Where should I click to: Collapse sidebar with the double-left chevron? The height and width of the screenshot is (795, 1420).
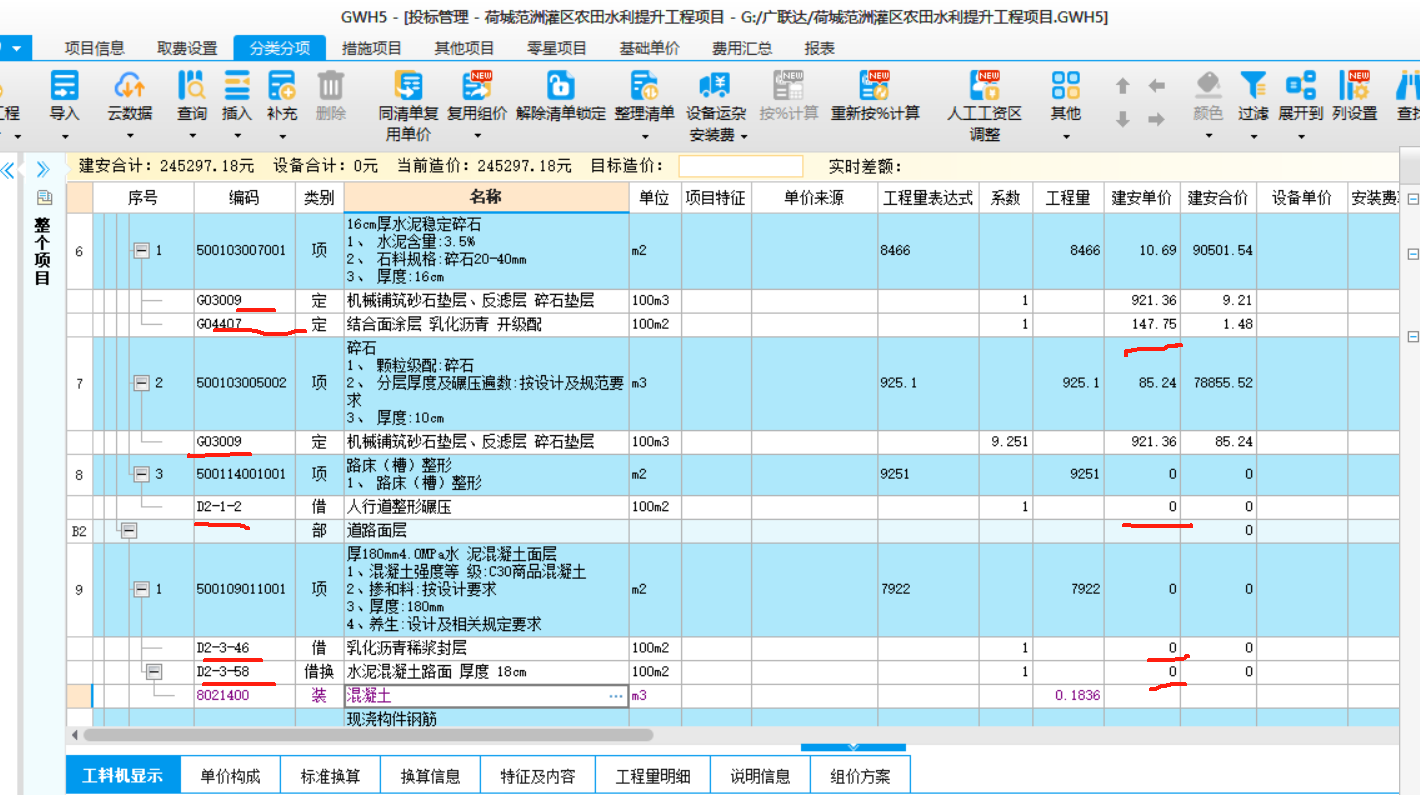[x=8, y=170]
